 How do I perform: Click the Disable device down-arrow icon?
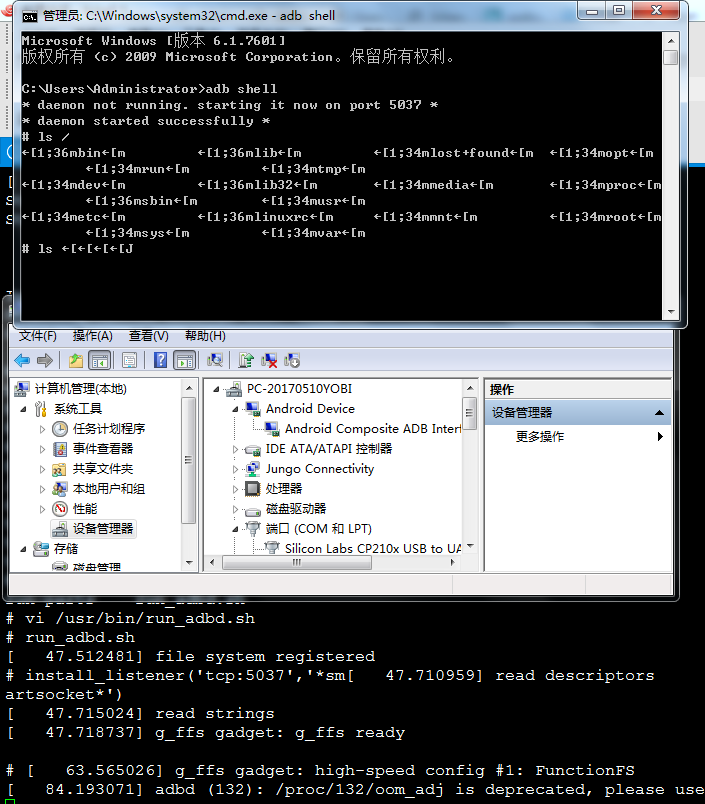[x=292, y=360]
